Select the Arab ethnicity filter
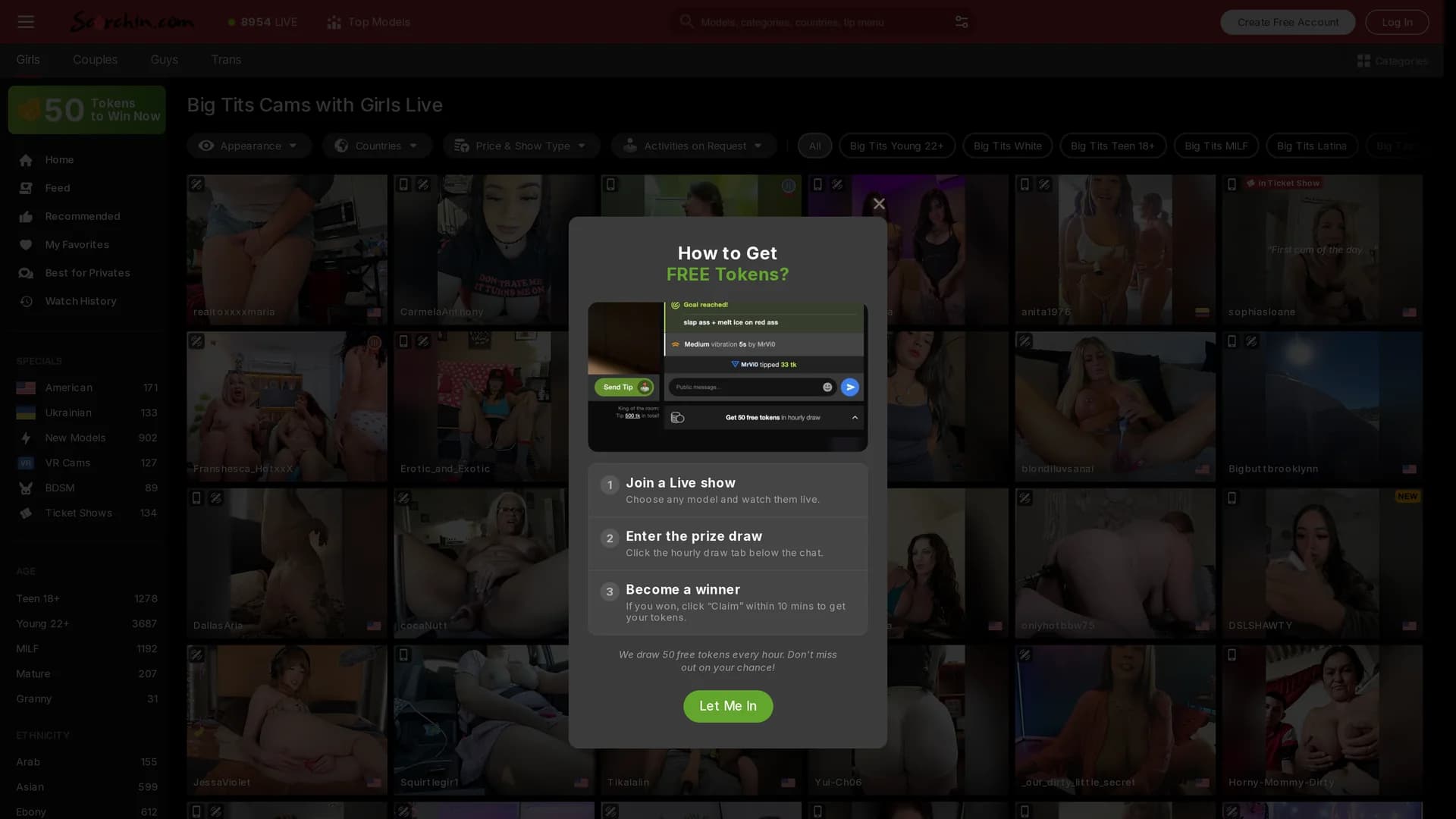This screenshot has width=1456, height=819. pos(86,762)
